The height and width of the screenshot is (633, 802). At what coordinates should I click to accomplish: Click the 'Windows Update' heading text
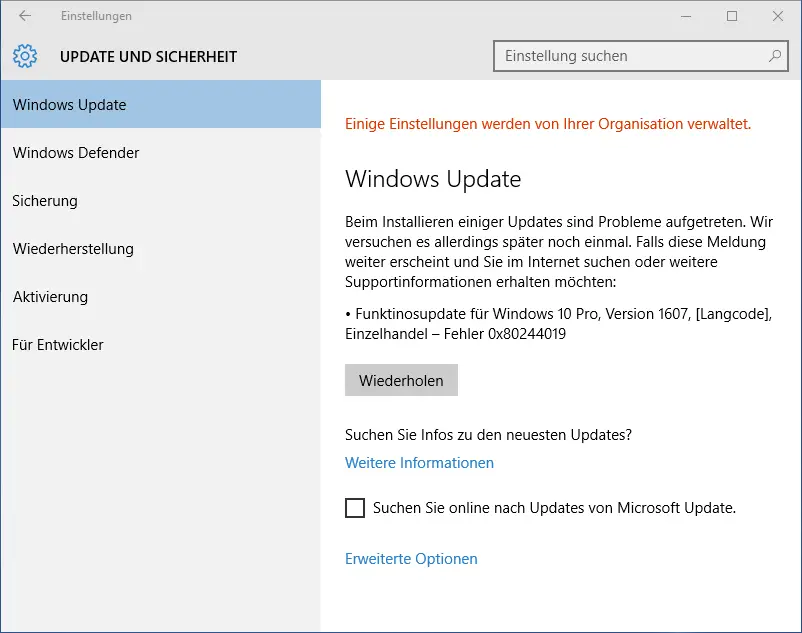433,179
